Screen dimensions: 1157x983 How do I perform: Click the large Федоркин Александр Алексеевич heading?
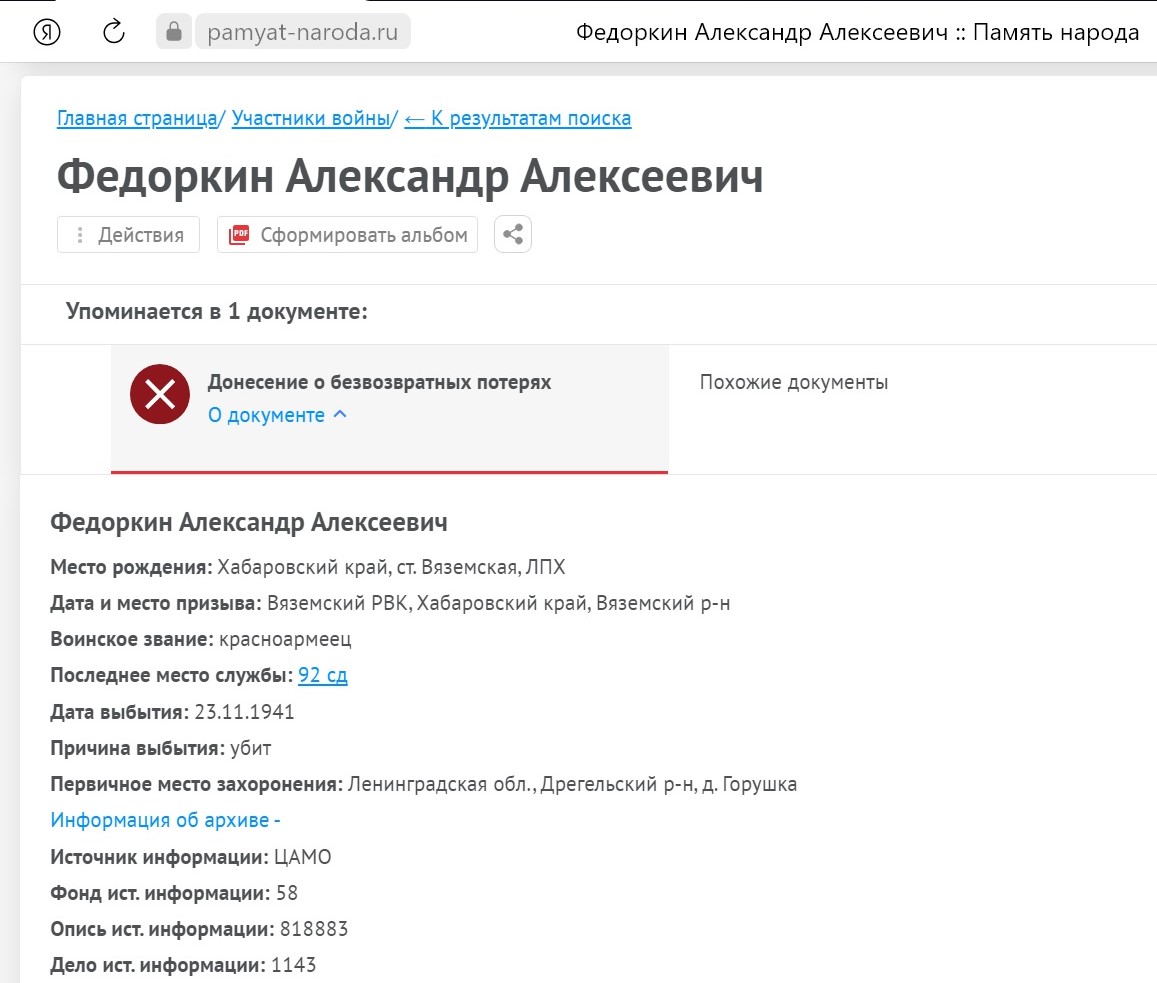[x=410, y=177]
